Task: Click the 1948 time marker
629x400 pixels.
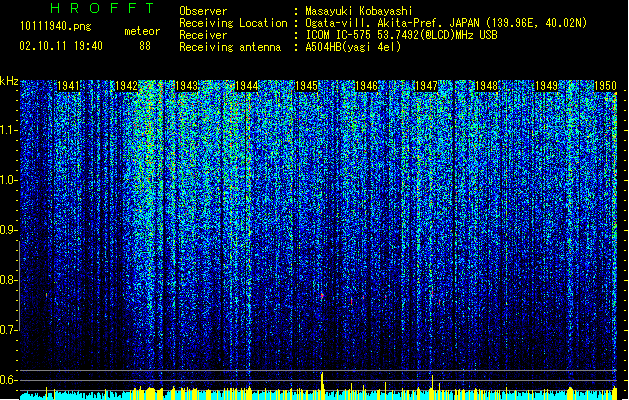Action: (486, 86)
